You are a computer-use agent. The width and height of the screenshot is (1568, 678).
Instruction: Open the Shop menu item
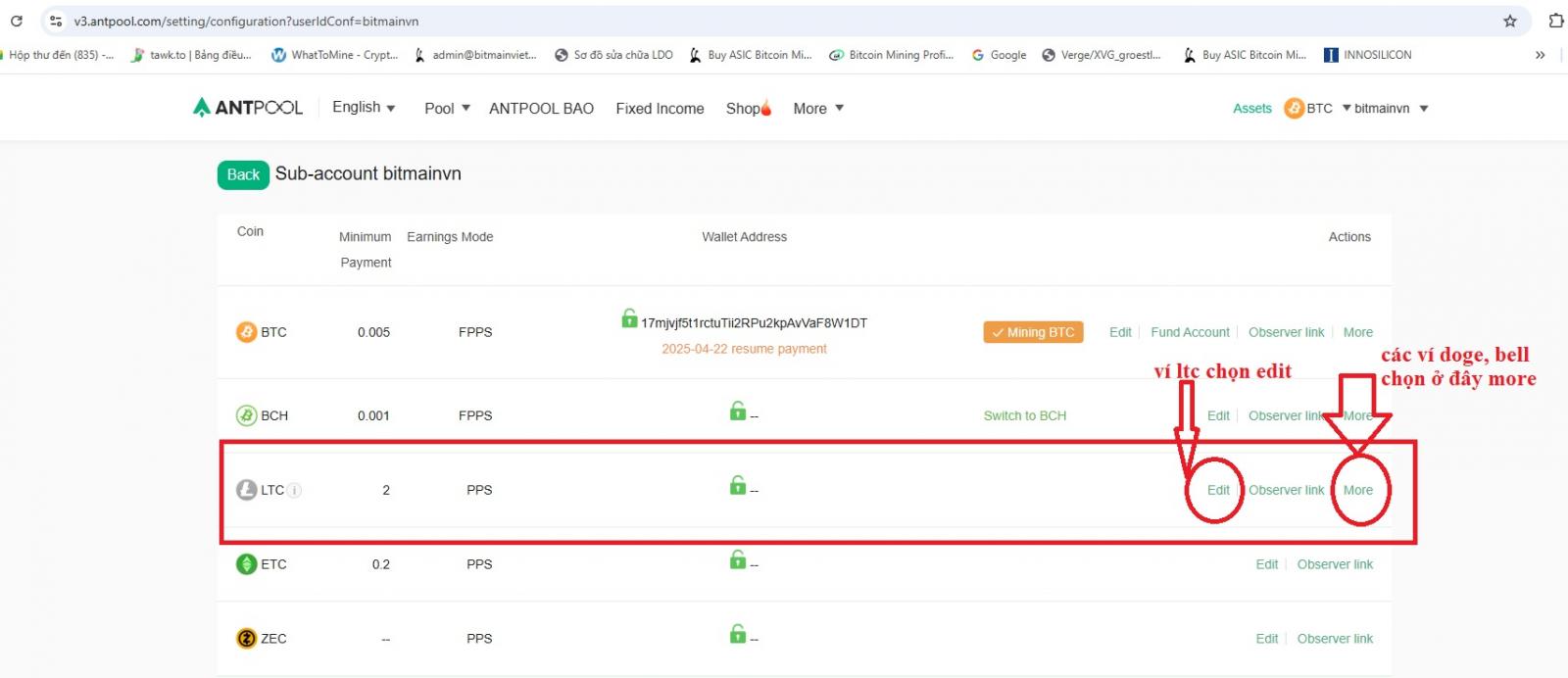tap(749, 109)
